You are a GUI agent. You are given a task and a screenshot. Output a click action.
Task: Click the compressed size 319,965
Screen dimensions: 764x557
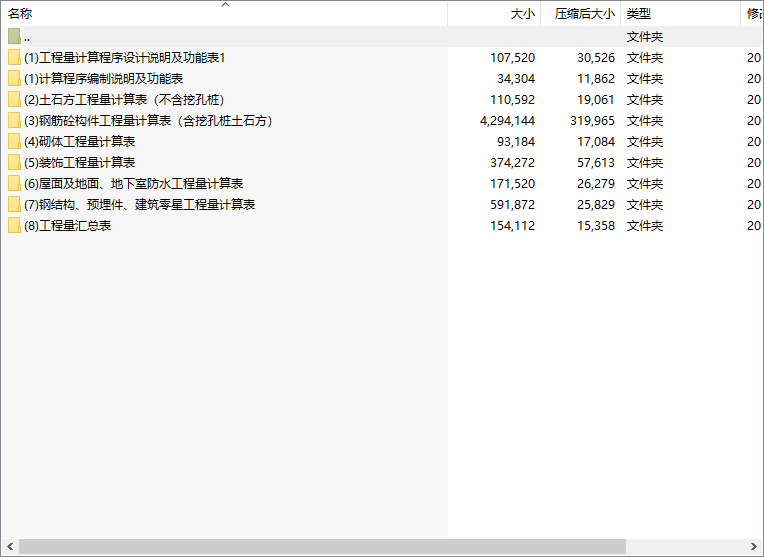592,120
